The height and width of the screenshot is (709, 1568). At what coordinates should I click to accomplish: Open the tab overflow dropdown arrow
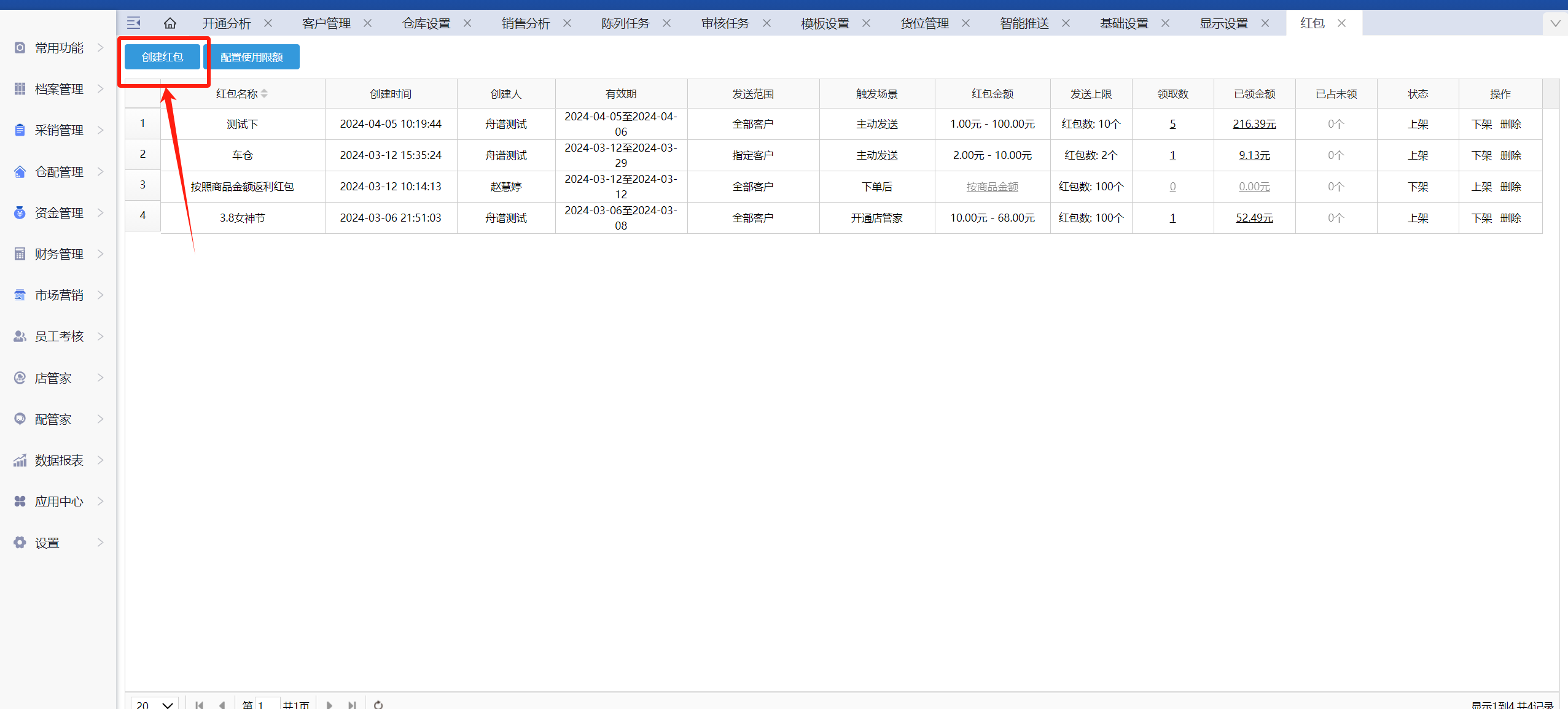1555,23
